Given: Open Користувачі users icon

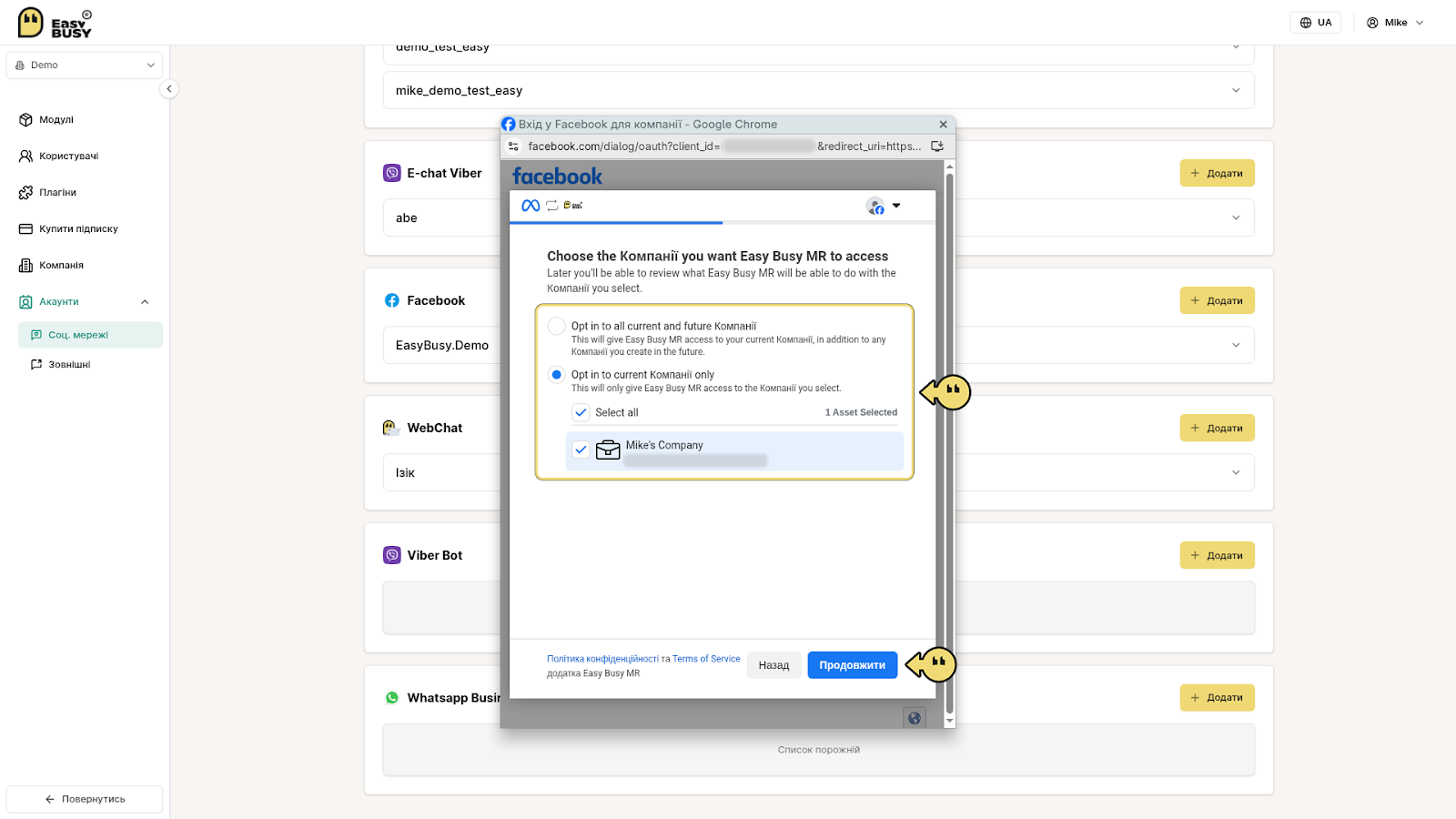Looking at the screenshot, I should [25, 156].
